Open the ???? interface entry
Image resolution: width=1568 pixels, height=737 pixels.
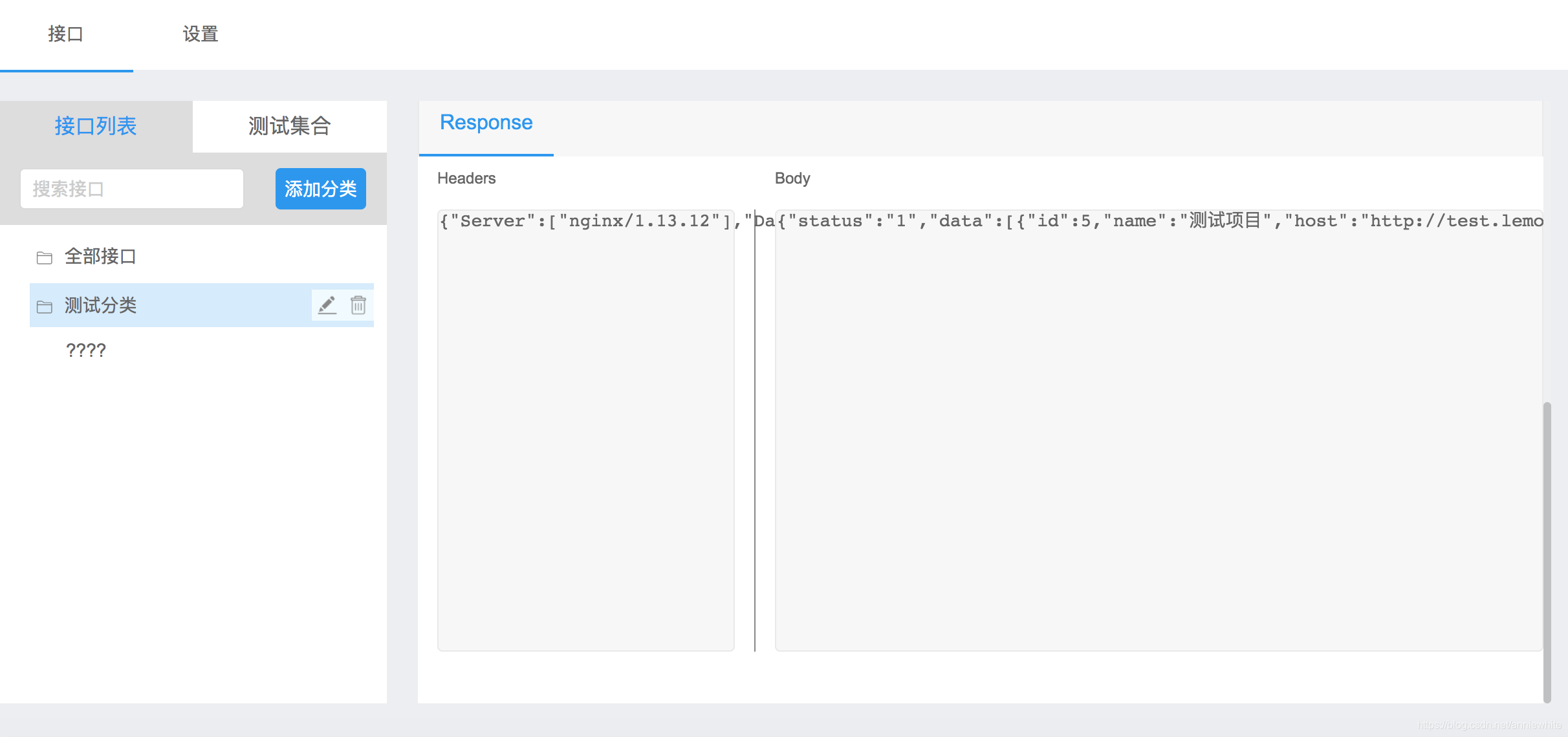point(86,350)
